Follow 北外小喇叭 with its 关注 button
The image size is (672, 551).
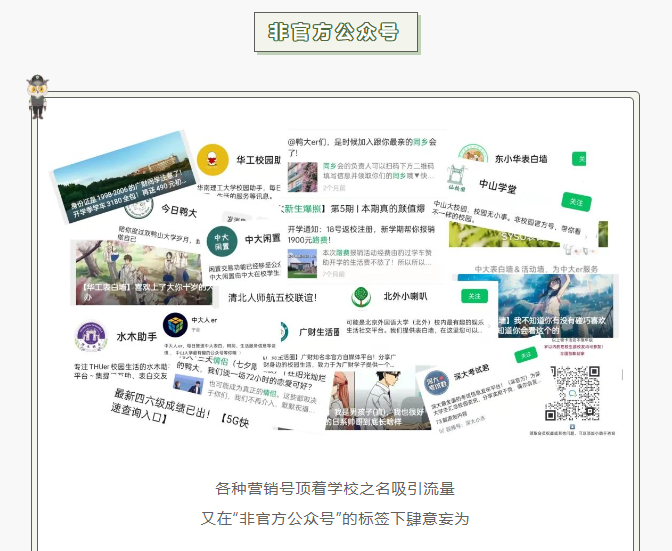click(x=473, y=296)
